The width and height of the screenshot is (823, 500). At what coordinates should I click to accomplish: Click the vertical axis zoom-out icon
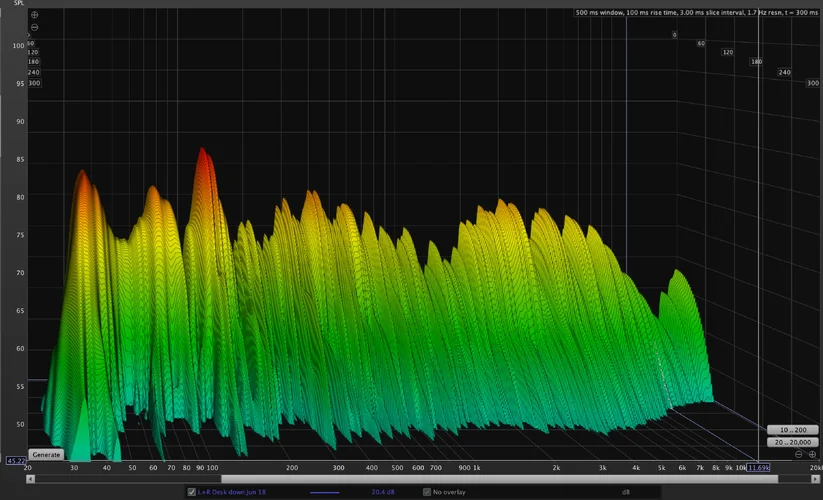click(x=35, y=27)
